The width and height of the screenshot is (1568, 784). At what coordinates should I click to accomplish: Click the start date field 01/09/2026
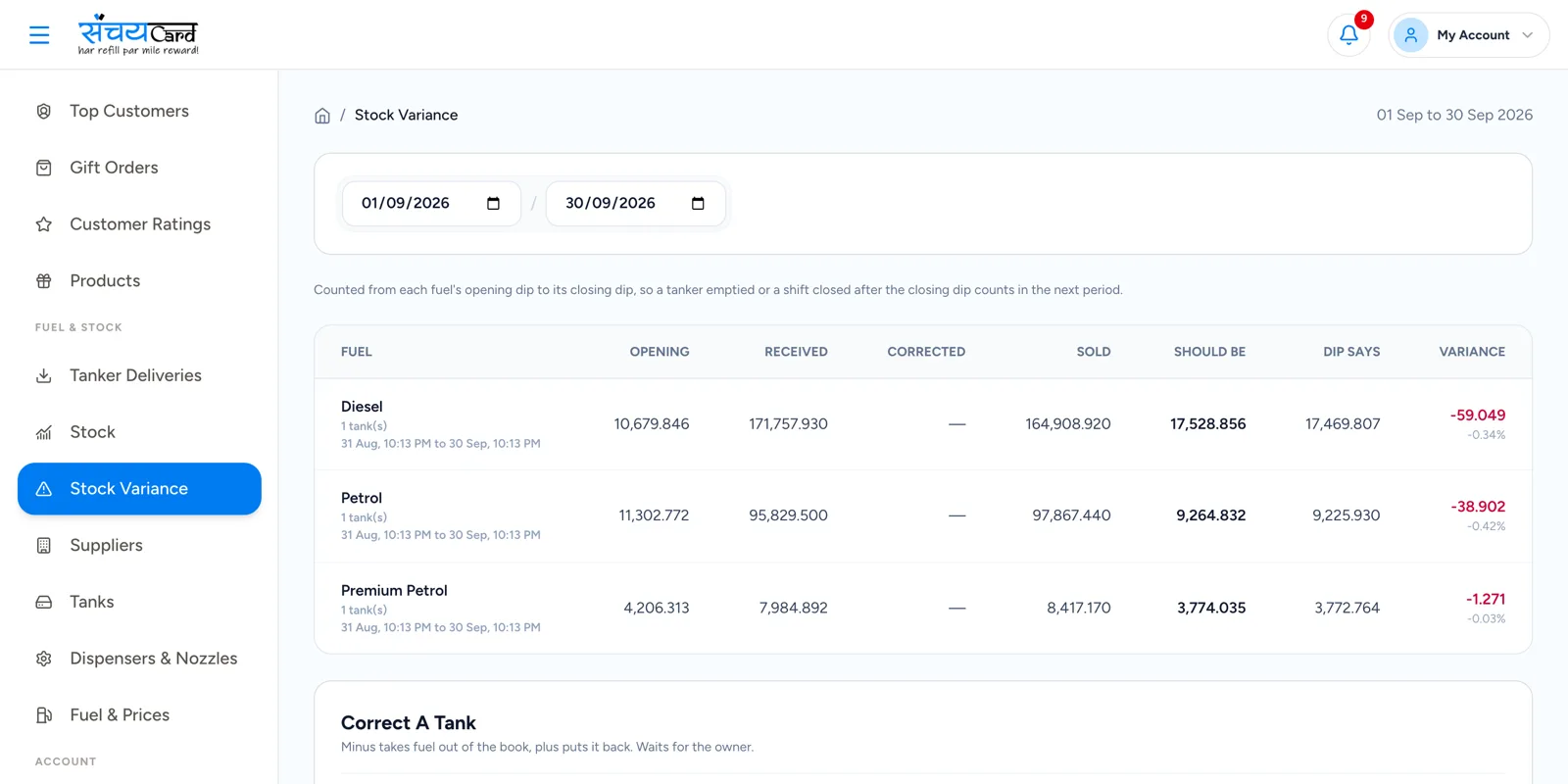(x=431, y=204)
